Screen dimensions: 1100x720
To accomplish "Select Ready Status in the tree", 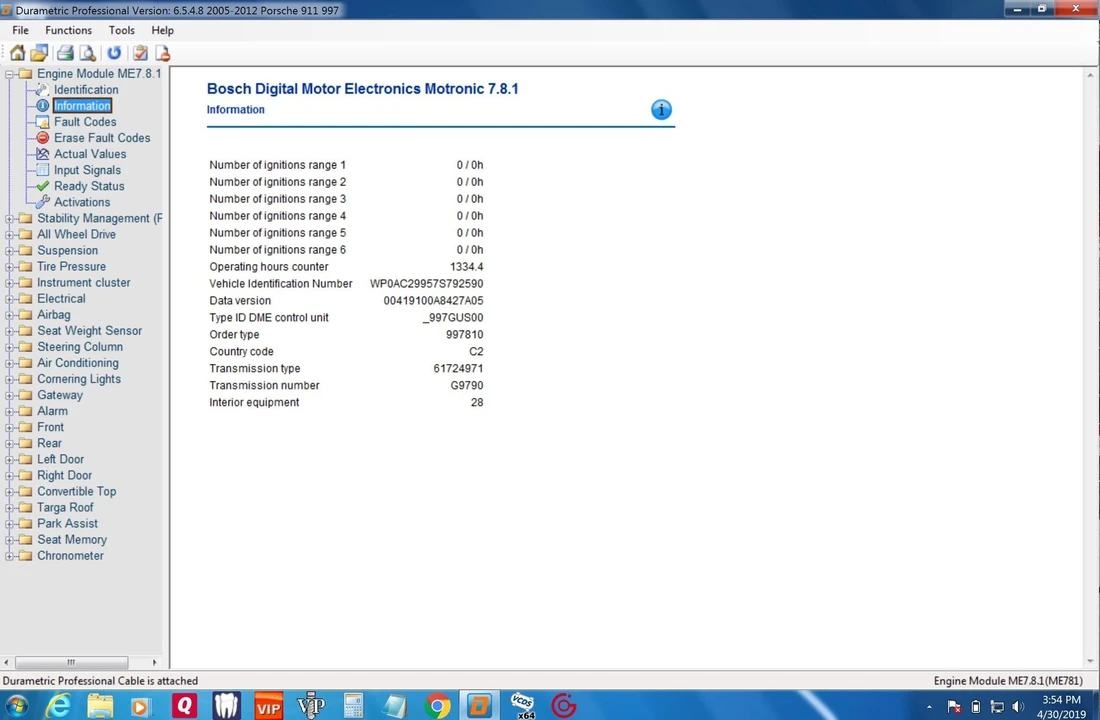I will [89, 186].
